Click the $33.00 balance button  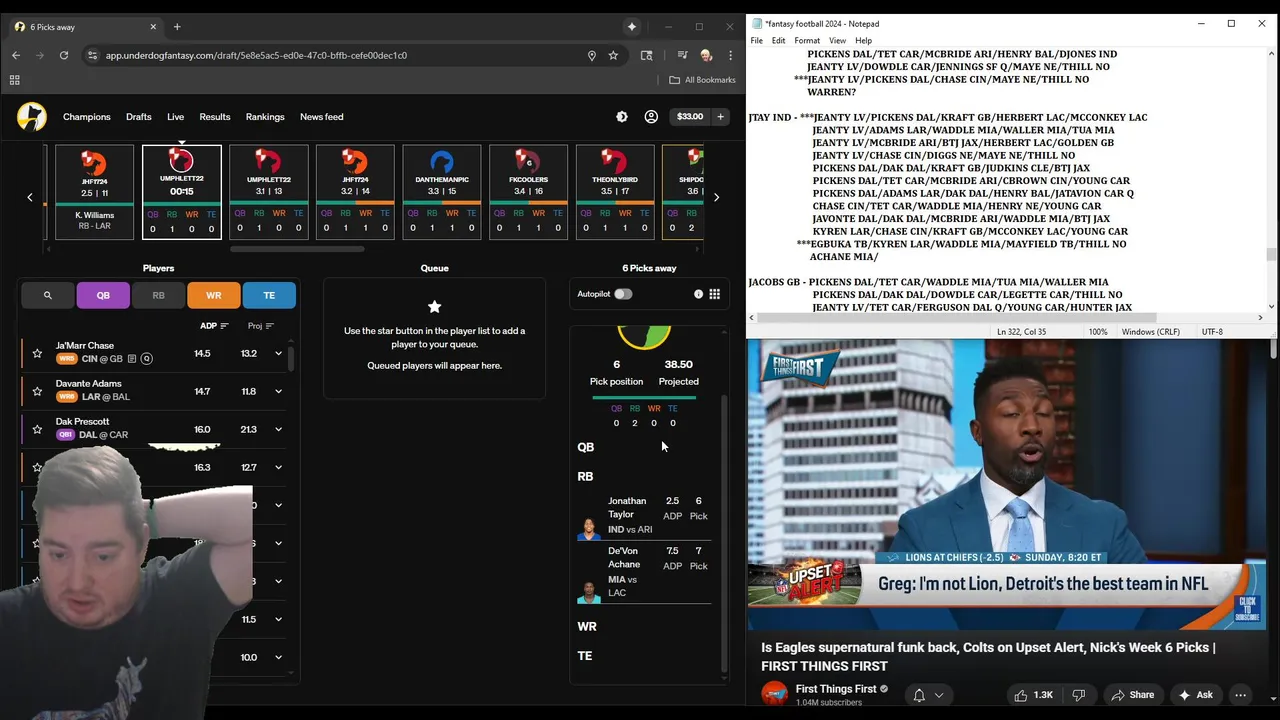pos(690,117)
